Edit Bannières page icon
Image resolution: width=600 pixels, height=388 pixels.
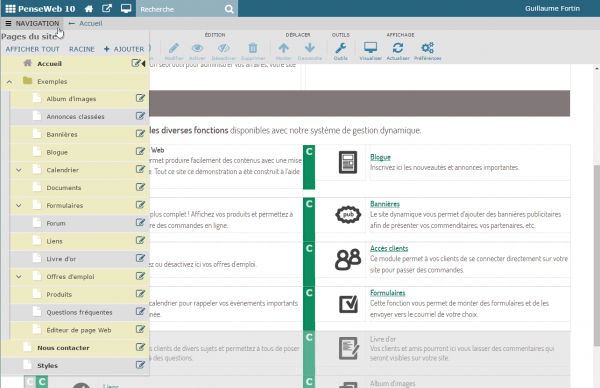140,134
